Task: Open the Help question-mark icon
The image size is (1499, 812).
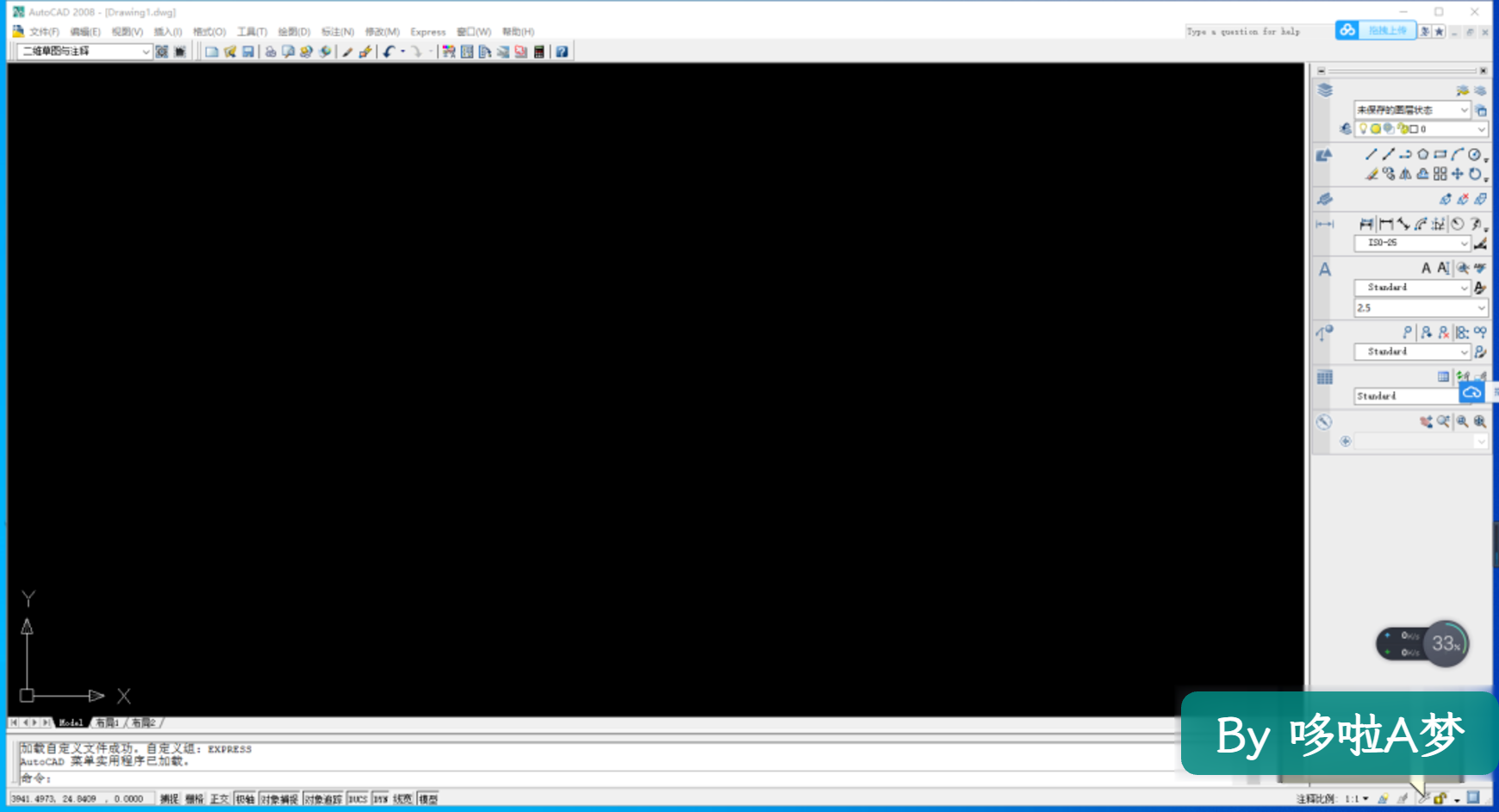Action: pyautogui.click(x=562, y=52)
